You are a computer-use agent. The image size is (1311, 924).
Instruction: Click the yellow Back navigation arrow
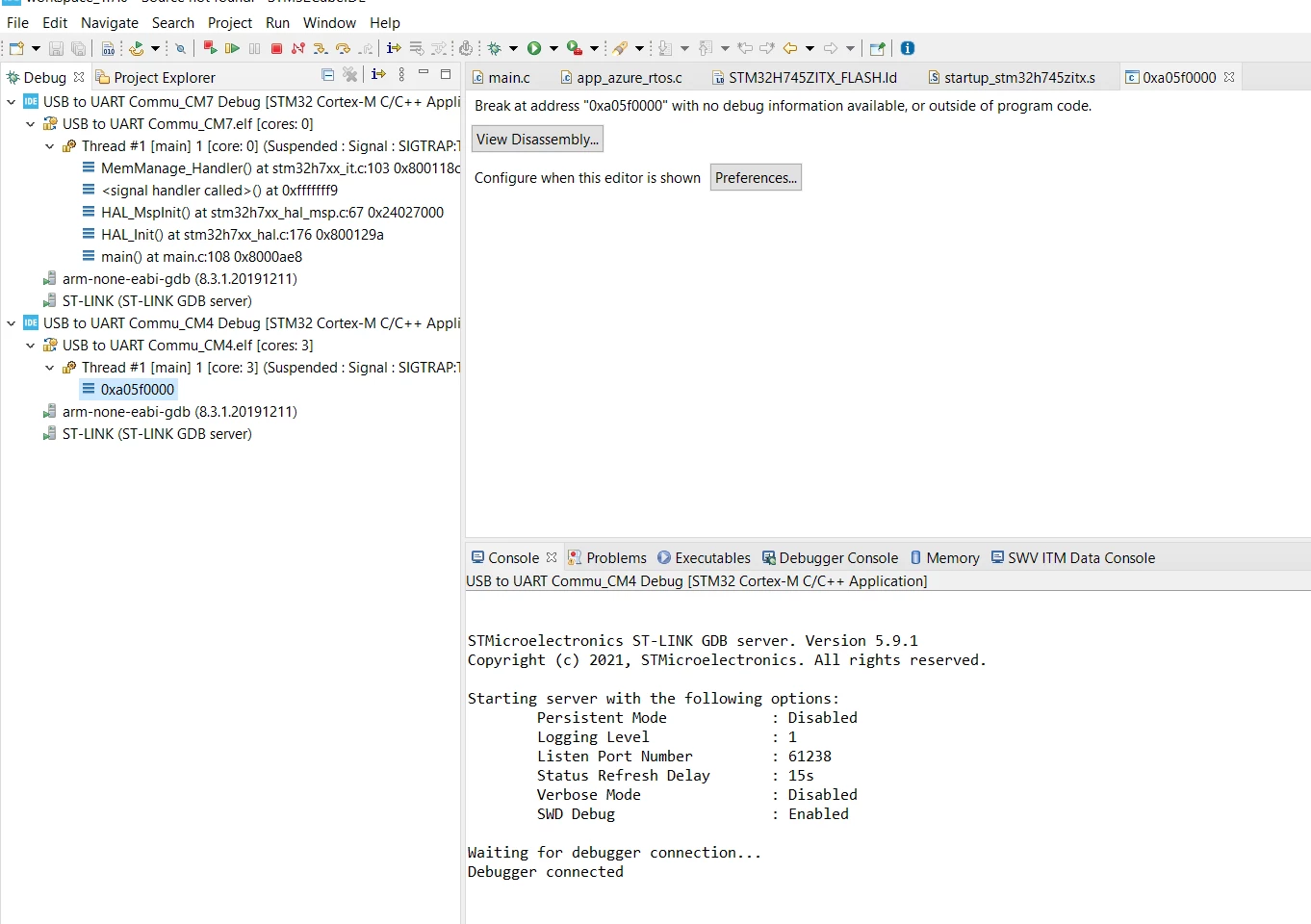790,48
